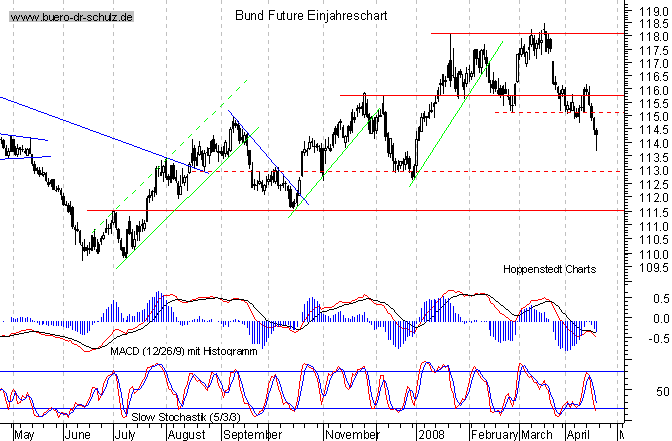This screenshot has width=672, height=441.
Task: Open the www.buero-dr-schulz.de website link
Action: click(x=72, y=18)
